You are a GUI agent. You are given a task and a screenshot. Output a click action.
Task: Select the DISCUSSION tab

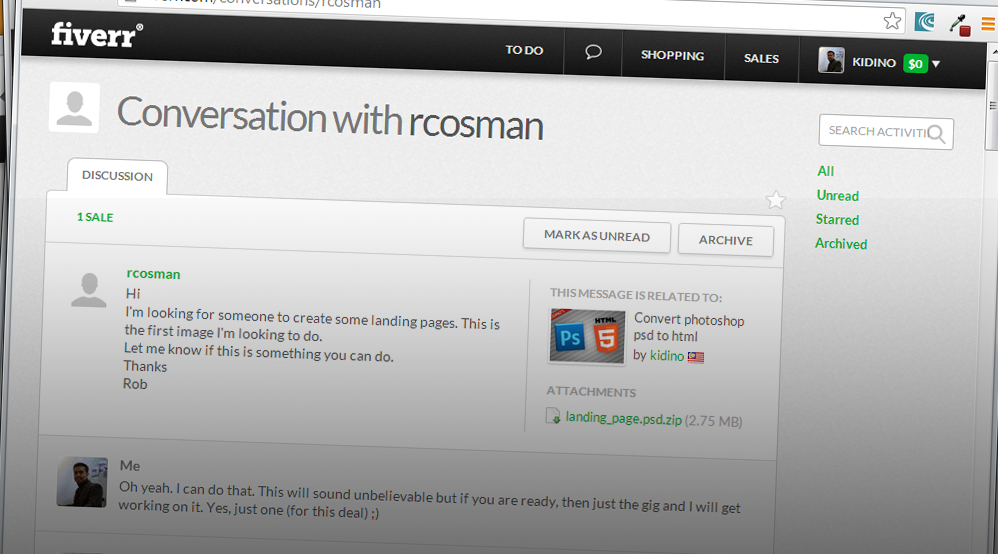(117, 176)
